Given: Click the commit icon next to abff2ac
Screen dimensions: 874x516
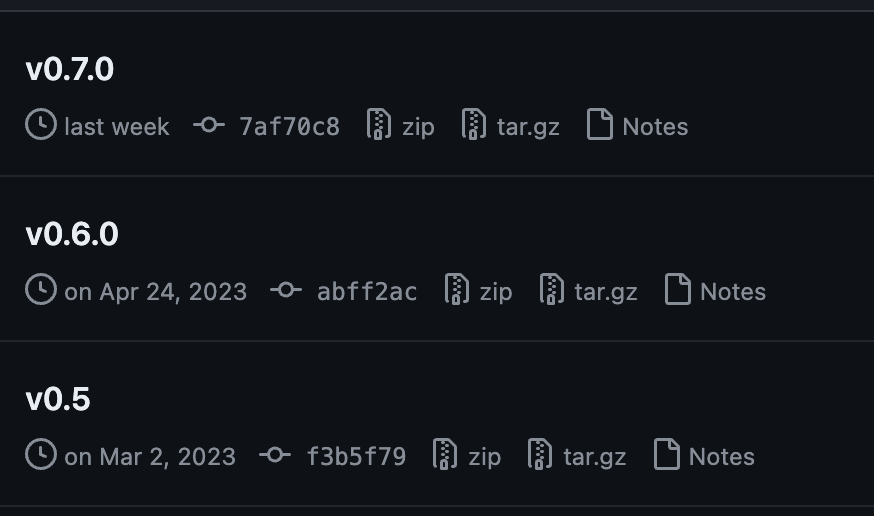Looking at the screenshot, I should click(287, 290).
